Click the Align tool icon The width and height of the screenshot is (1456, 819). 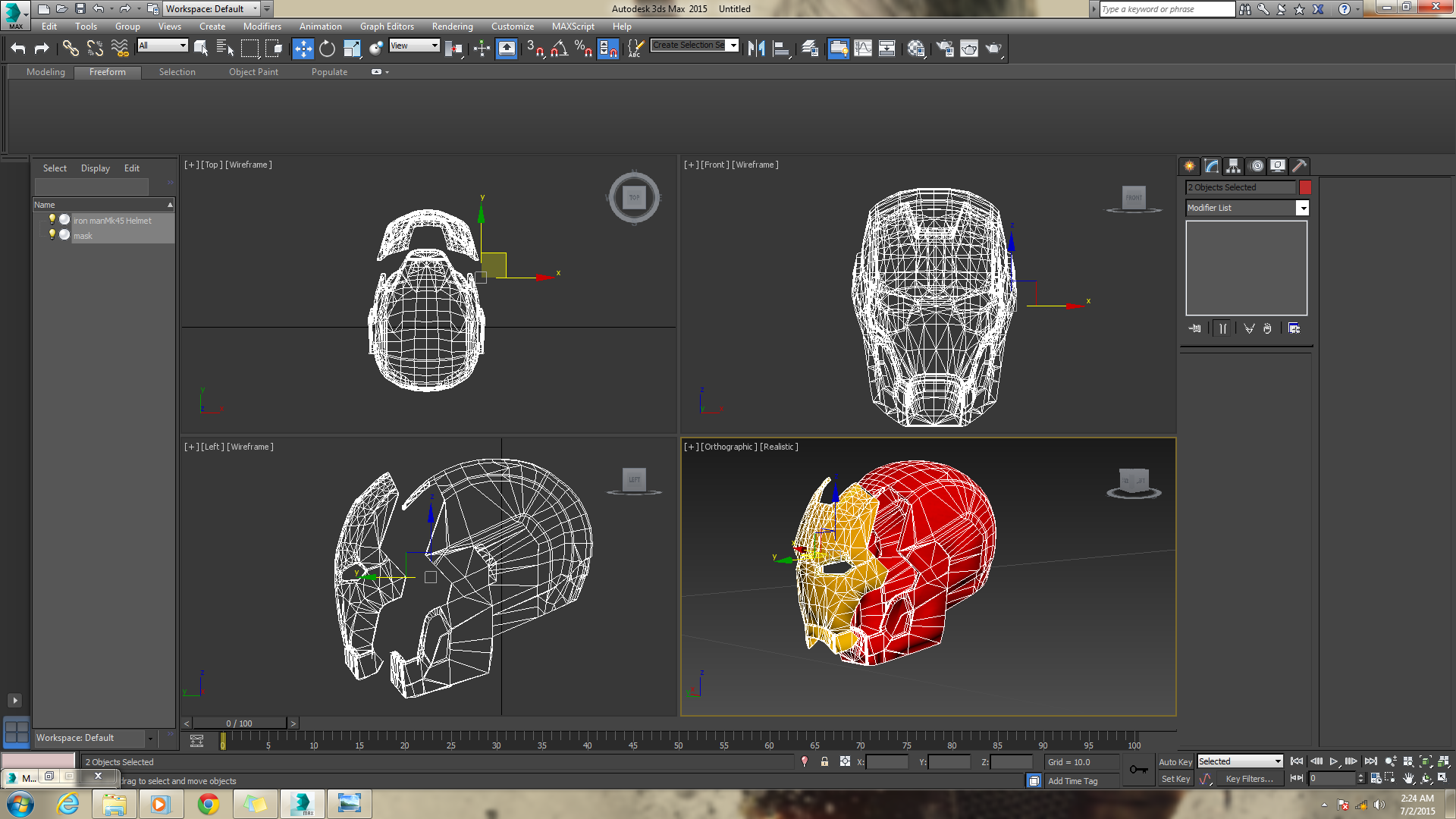(781, 49)
